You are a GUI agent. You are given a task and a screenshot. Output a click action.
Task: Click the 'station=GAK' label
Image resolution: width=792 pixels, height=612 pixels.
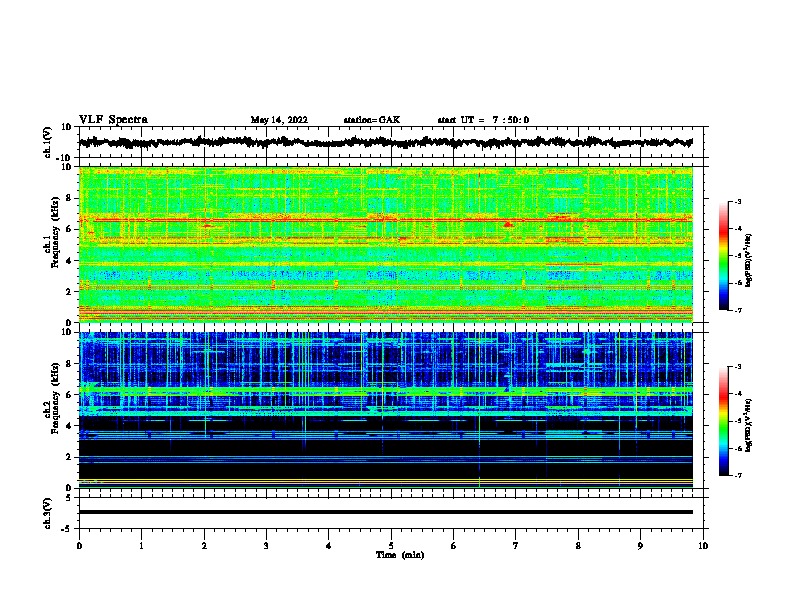click(372, 120)
